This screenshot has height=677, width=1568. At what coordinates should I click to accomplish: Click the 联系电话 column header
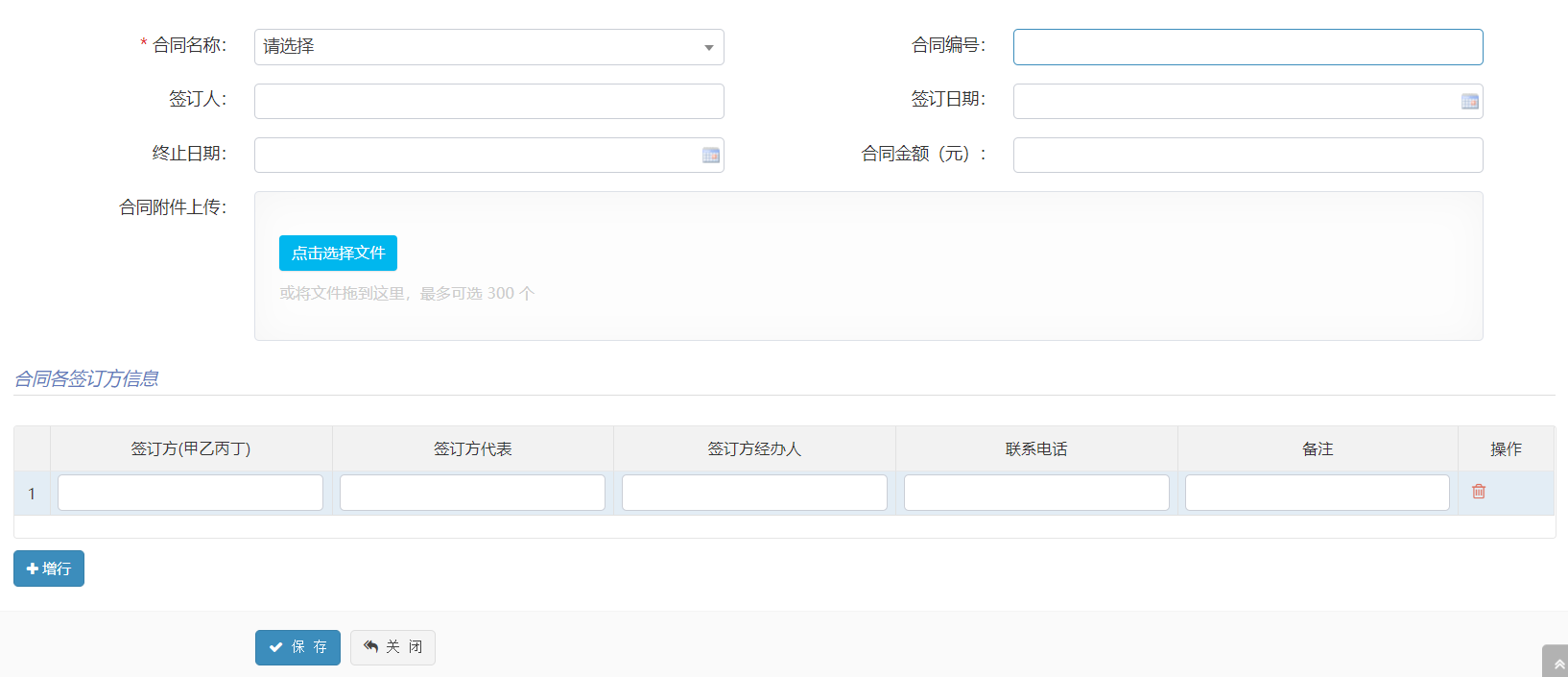click(1036, 448)
